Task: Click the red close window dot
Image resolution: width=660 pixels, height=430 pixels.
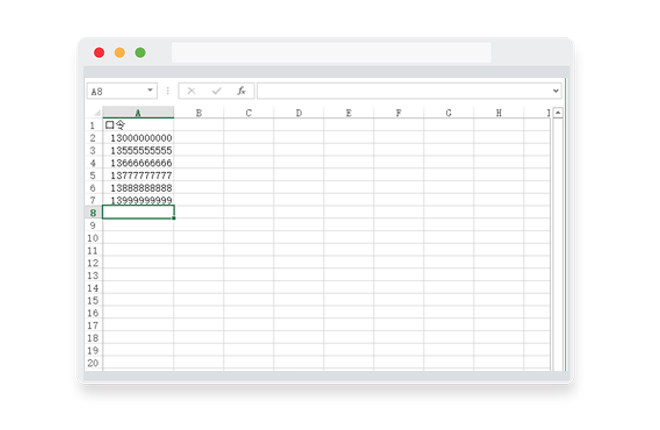Action: coord(99,53)
